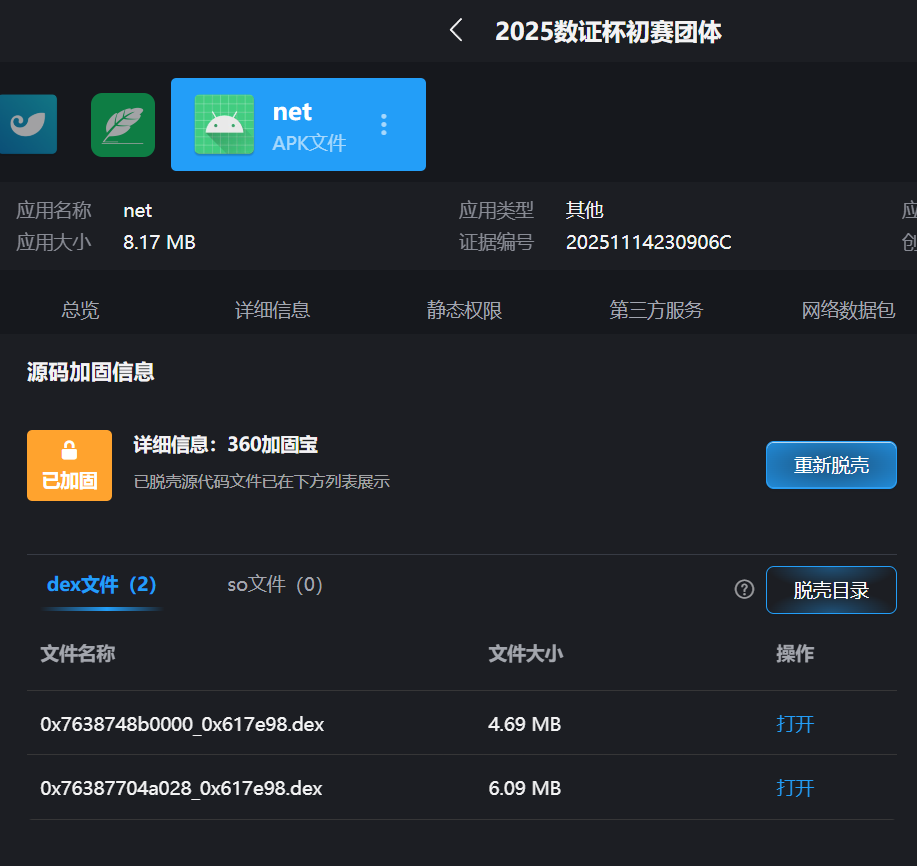Select the green feather app tile
Viewport: 917px width, 866px height.
[x=123, y=125]
